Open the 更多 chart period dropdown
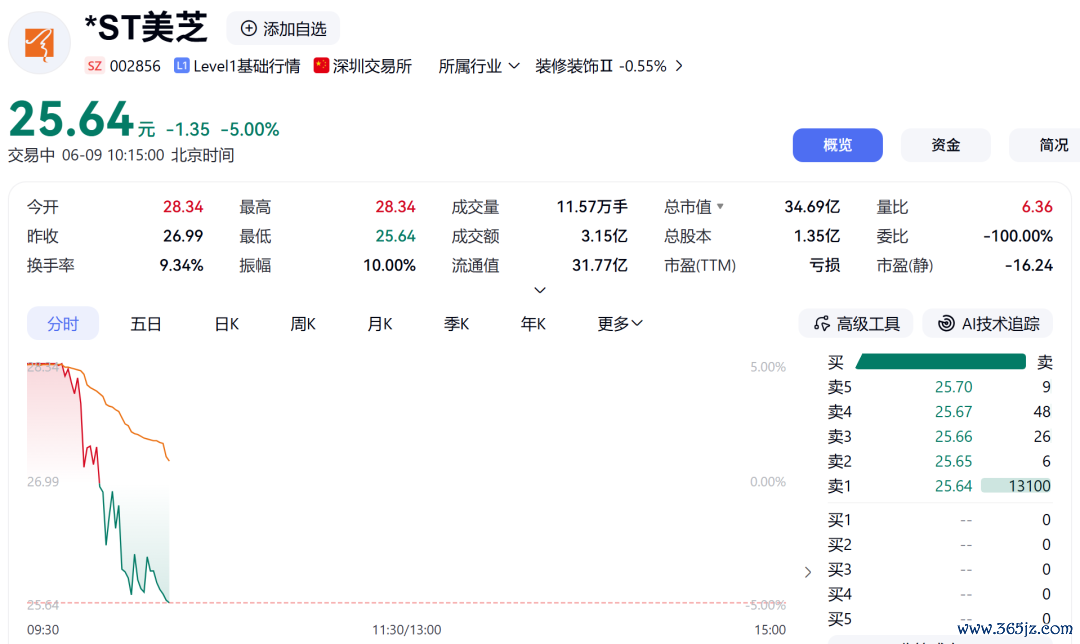Image resolution: width=1080 pixels, height=644 pixels. (x=620, y=324)
